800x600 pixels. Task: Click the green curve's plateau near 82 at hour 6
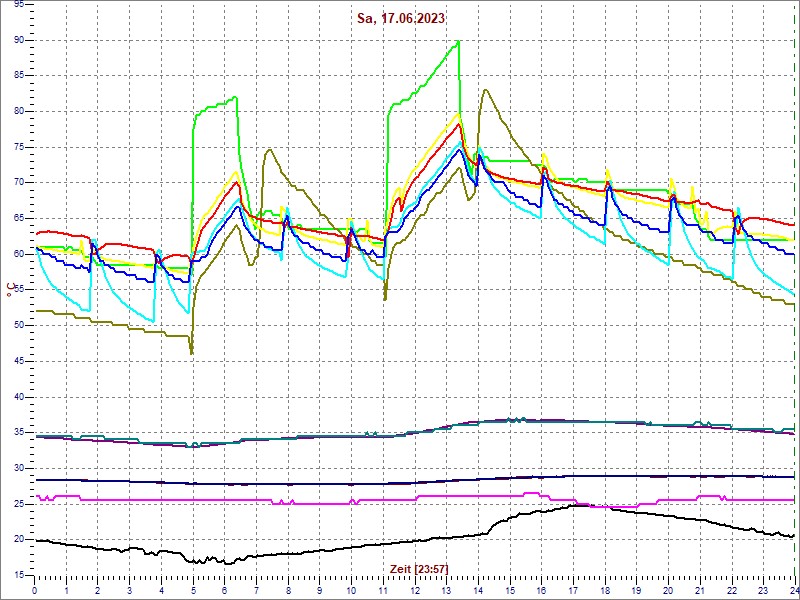pyautogui.click(x=234, y=97)
